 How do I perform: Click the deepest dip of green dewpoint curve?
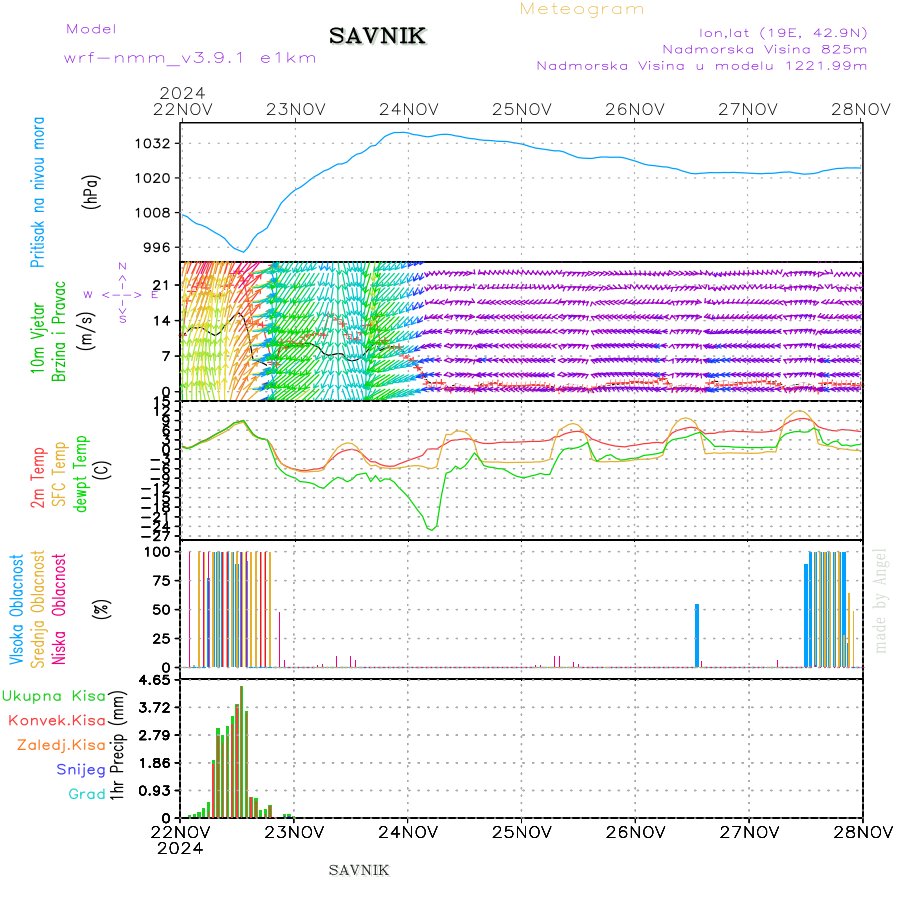pyautogui.click(x=430, y=529)
